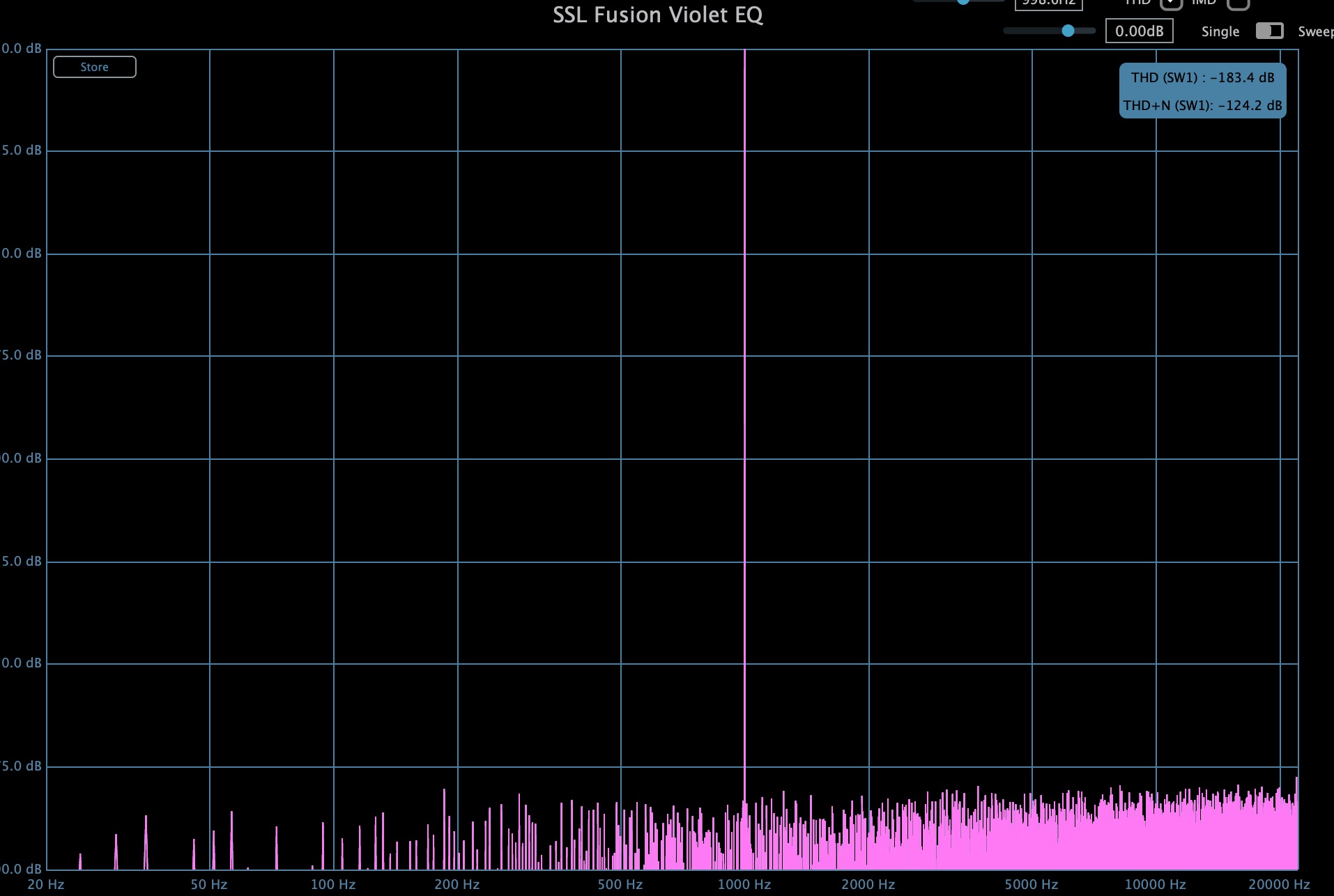The image size is (1334, 896).
Task: Click the SSL Fusion Violet EQ title
Action: [x=658, y=15]
